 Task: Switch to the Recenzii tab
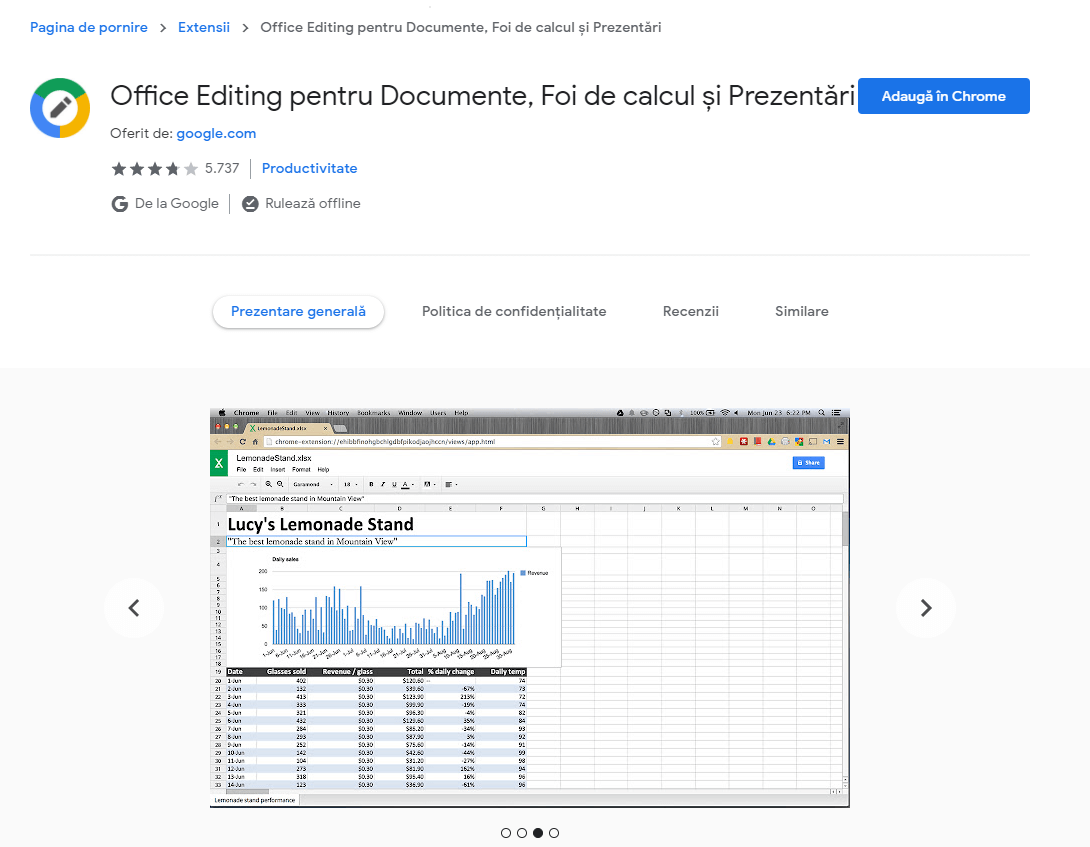690,311
